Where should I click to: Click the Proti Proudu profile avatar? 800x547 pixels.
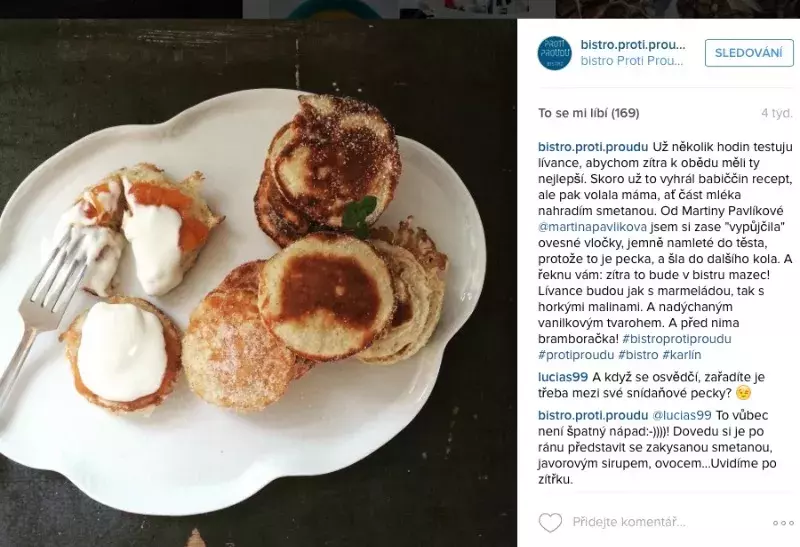click(x=555, y=53)
